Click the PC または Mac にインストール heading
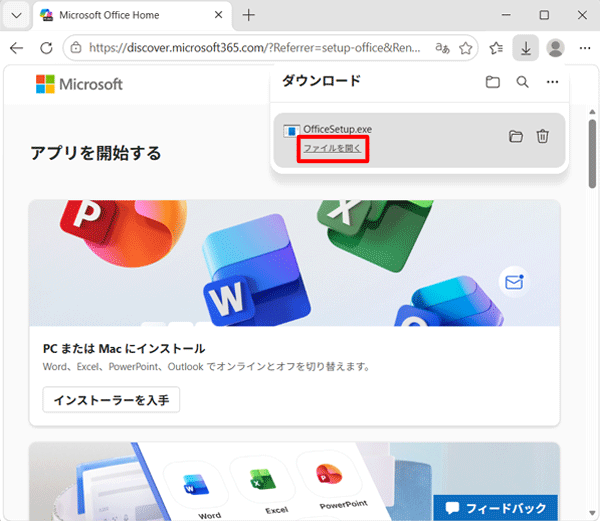 (x=124, y=348)
